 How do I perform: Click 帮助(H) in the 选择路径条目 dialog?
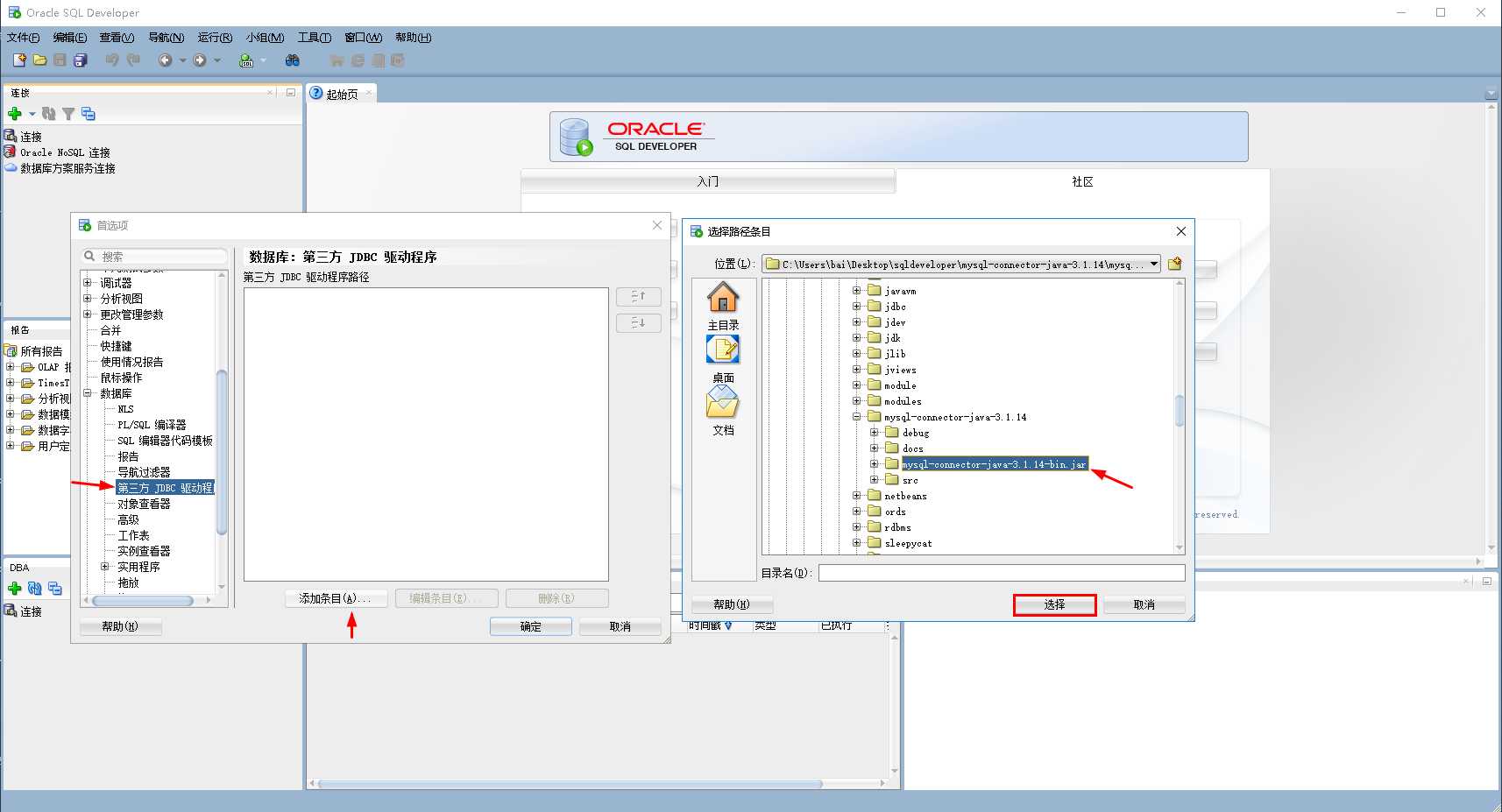tap(732, 604)
